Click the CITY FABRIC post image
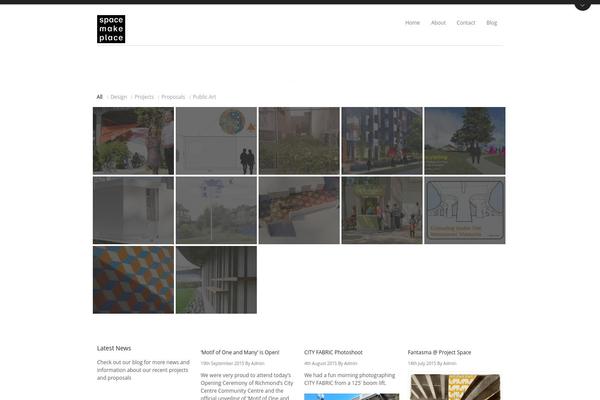Screen dimensions: 600x400 pyautogui.click(x=351, y=397)
